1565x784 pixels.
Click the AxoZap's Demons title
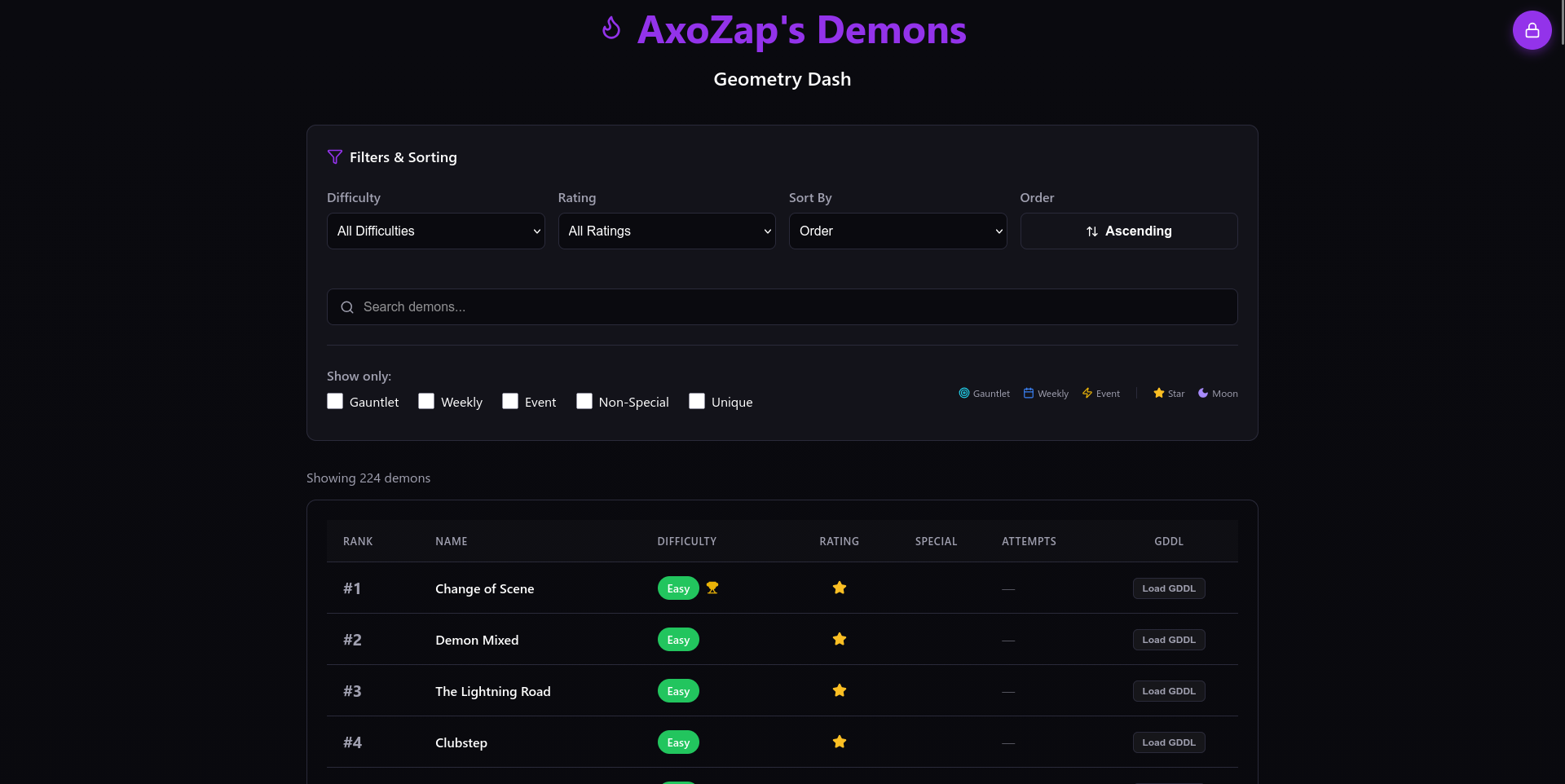click(802, 30)
